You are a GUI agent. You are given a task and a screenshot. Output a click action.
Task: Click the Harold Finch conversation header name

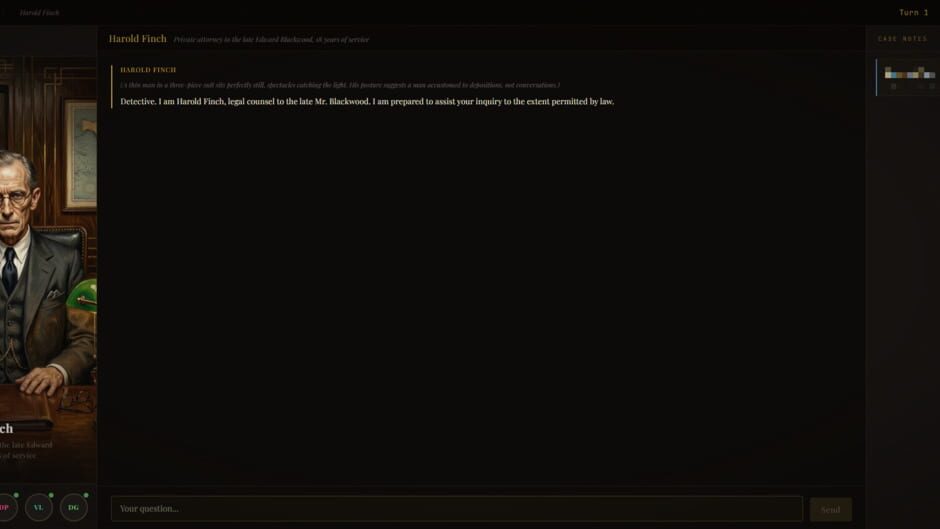tap(137, 39)
